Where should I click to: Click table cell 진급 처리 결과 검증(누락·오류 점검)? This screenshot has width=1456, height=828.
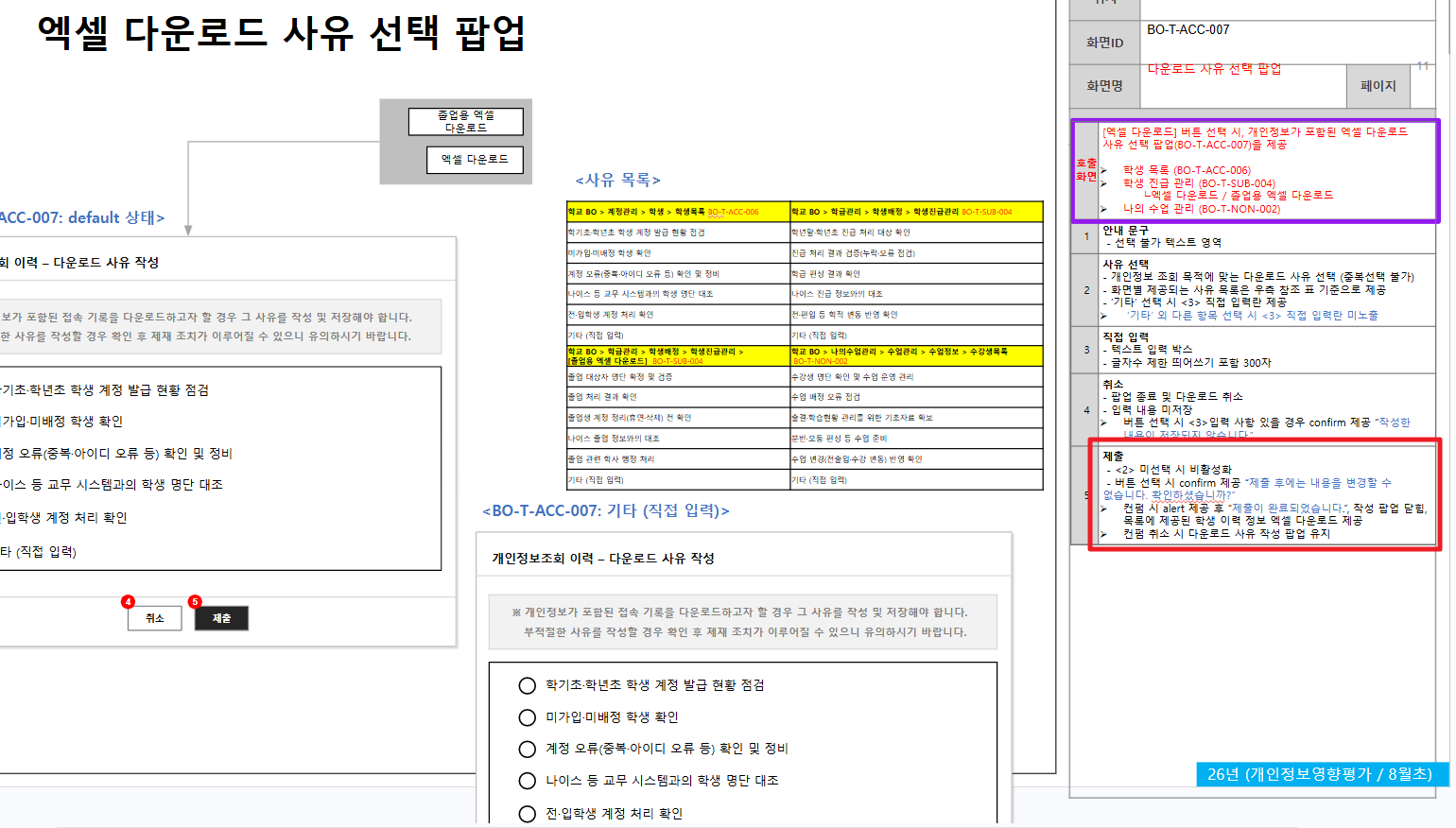coord(916,253)
